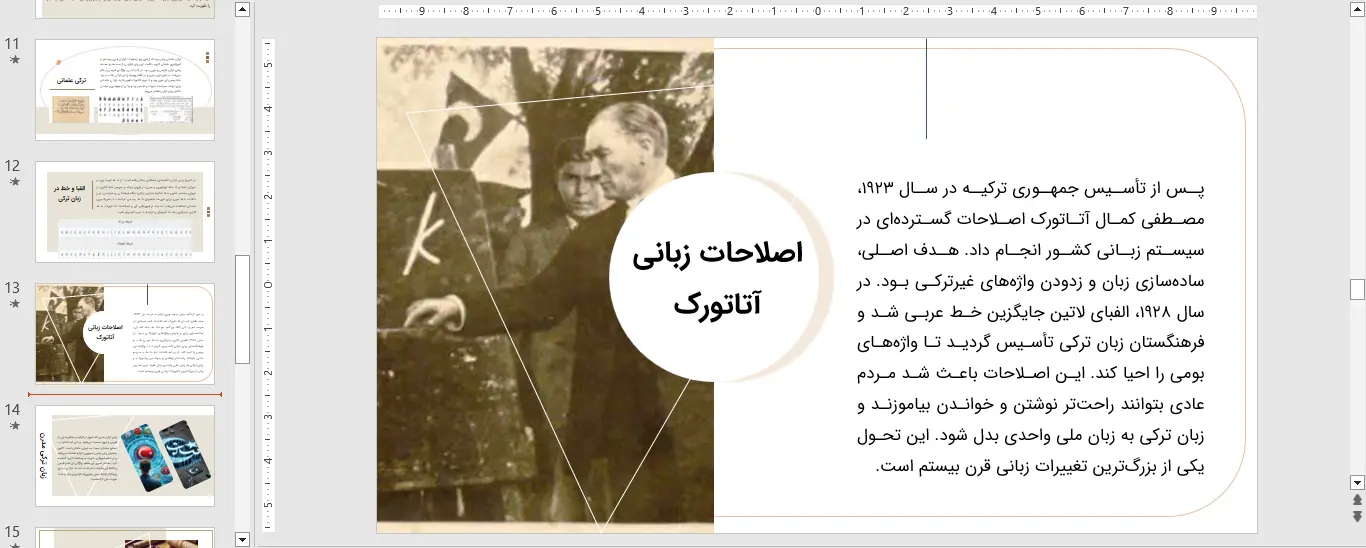Image resolution: width=1366 pixels, height=548 pixels.
Task: Open slide 14 thumbnail with phone images
Action: [125, 455]
